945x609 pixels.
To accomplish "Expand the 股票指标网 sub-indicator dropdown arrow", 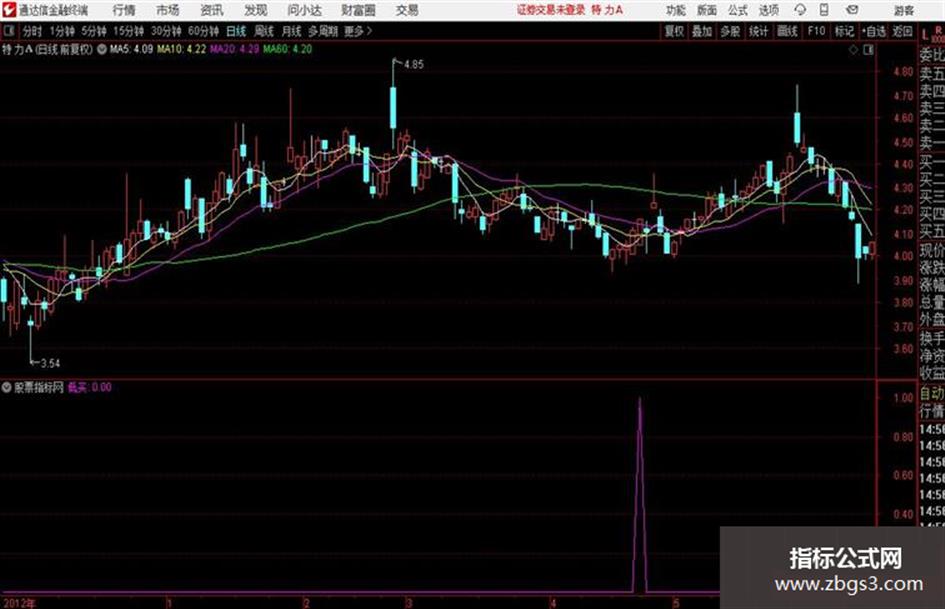I will point(7,387).
